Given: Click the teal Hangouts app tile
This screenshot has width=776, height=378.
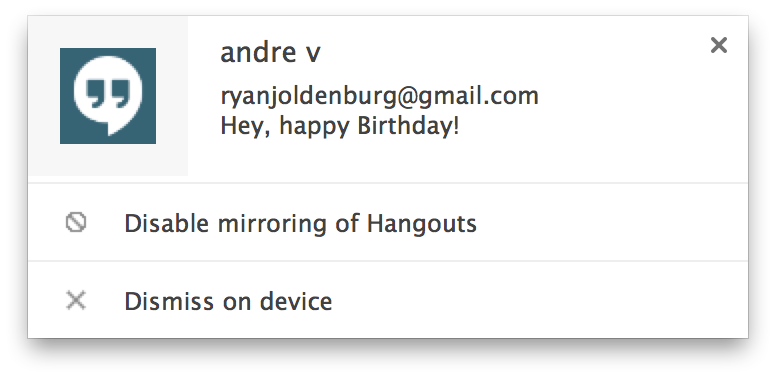Looking at the screenshot, I should point(108,96).
